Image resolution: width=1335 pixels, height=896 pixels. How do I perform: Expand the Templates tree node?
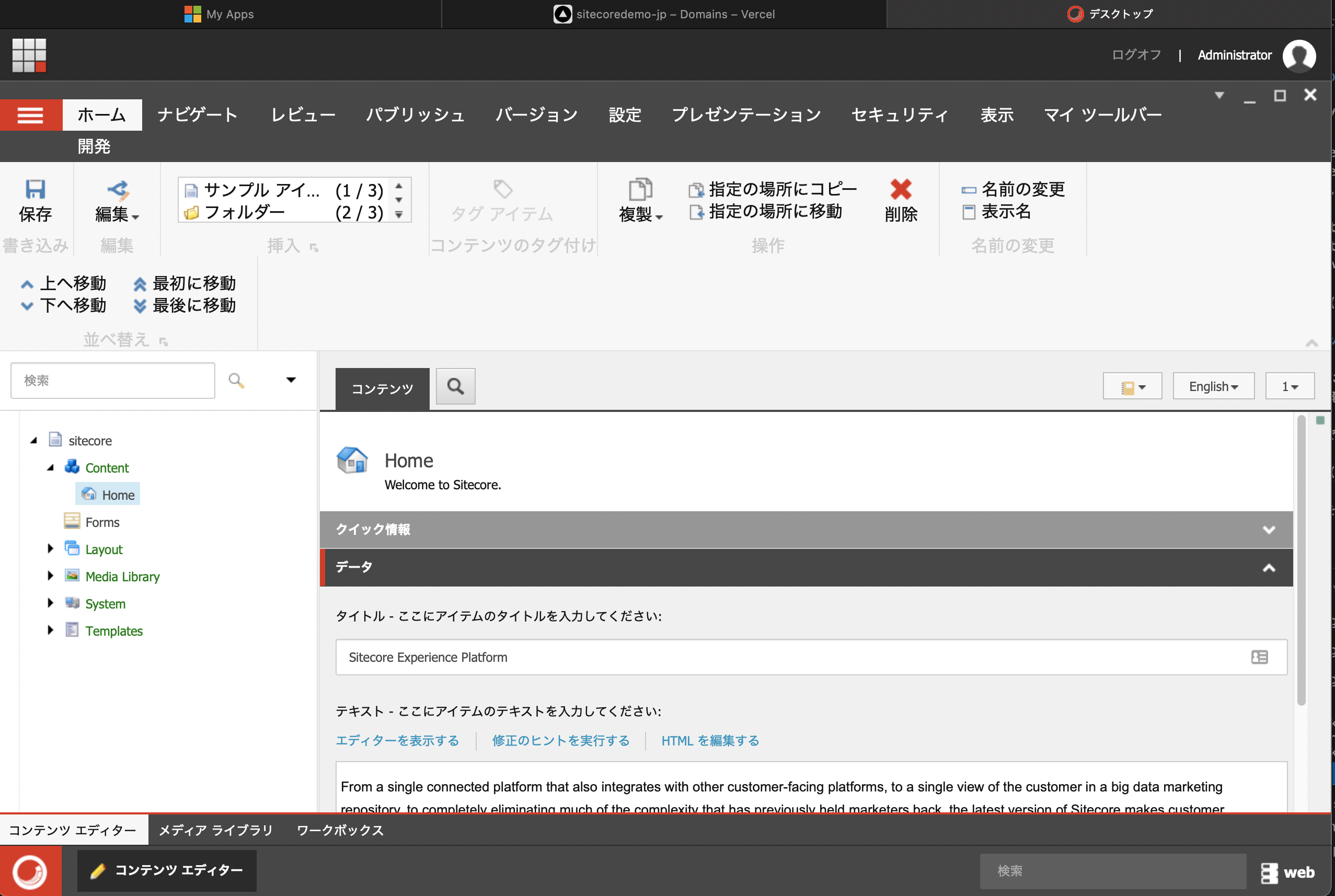[x=50, y=630]
